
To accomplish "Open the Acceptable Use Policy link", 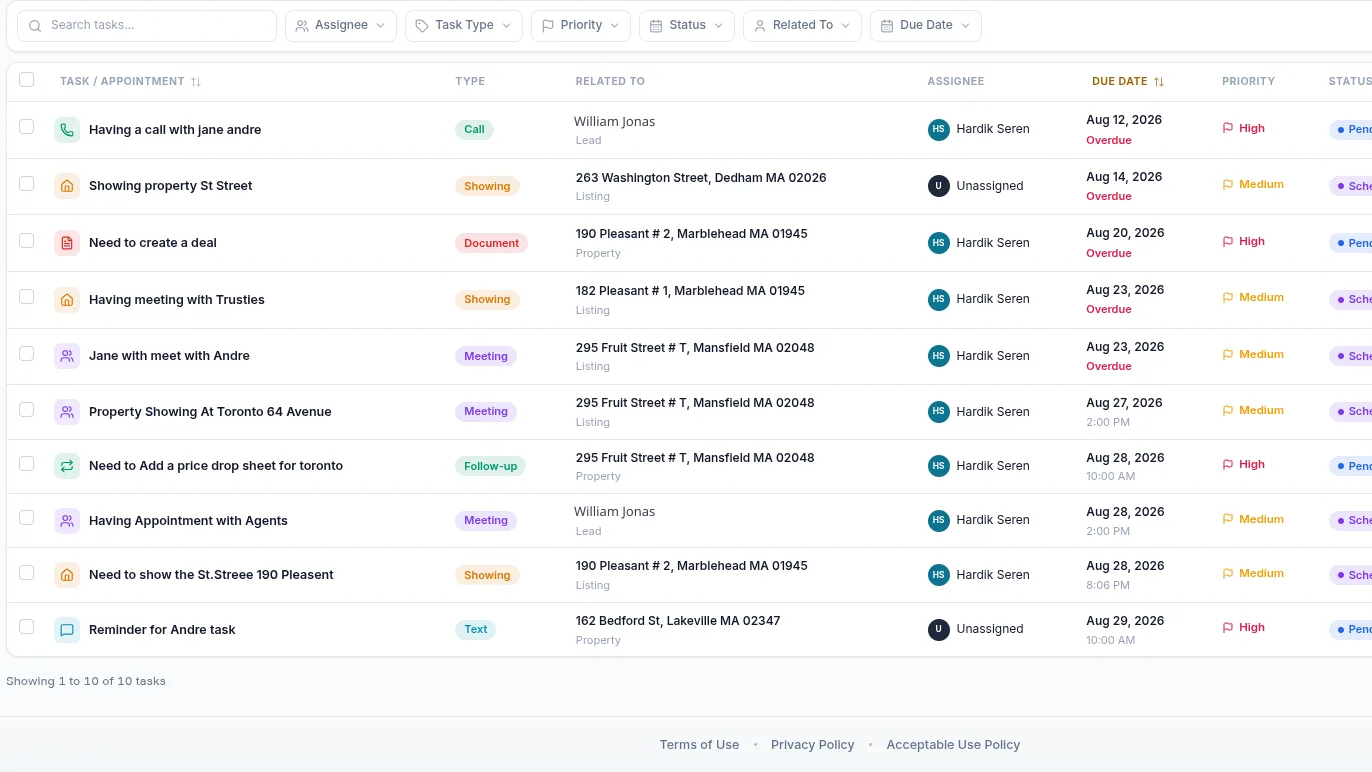I will click(x=953, y=745).
